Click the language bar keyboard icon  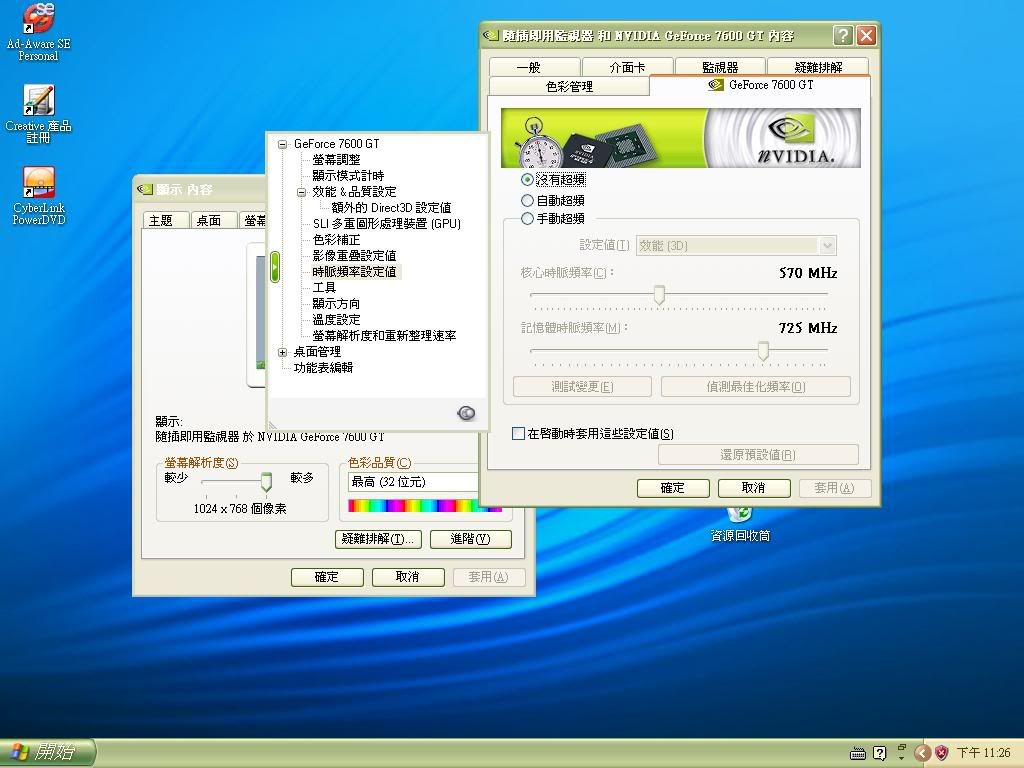(858, 753)
